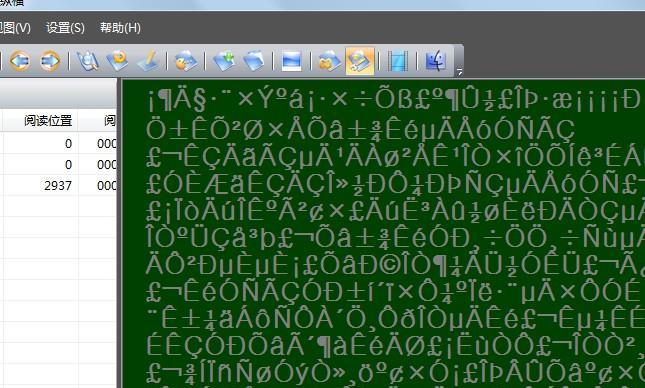Click the first garbled text line
The image size is (645, 388).
[x=394, y=101]
